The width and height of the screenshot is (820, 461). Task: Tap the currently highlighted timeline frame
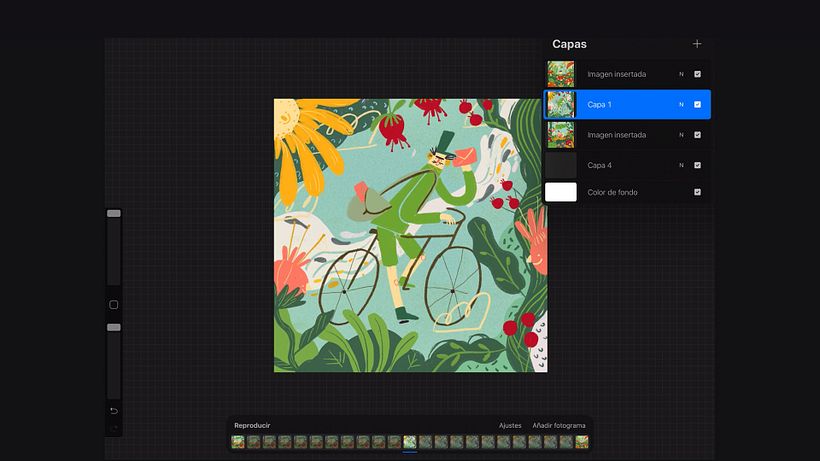[410, 442]
